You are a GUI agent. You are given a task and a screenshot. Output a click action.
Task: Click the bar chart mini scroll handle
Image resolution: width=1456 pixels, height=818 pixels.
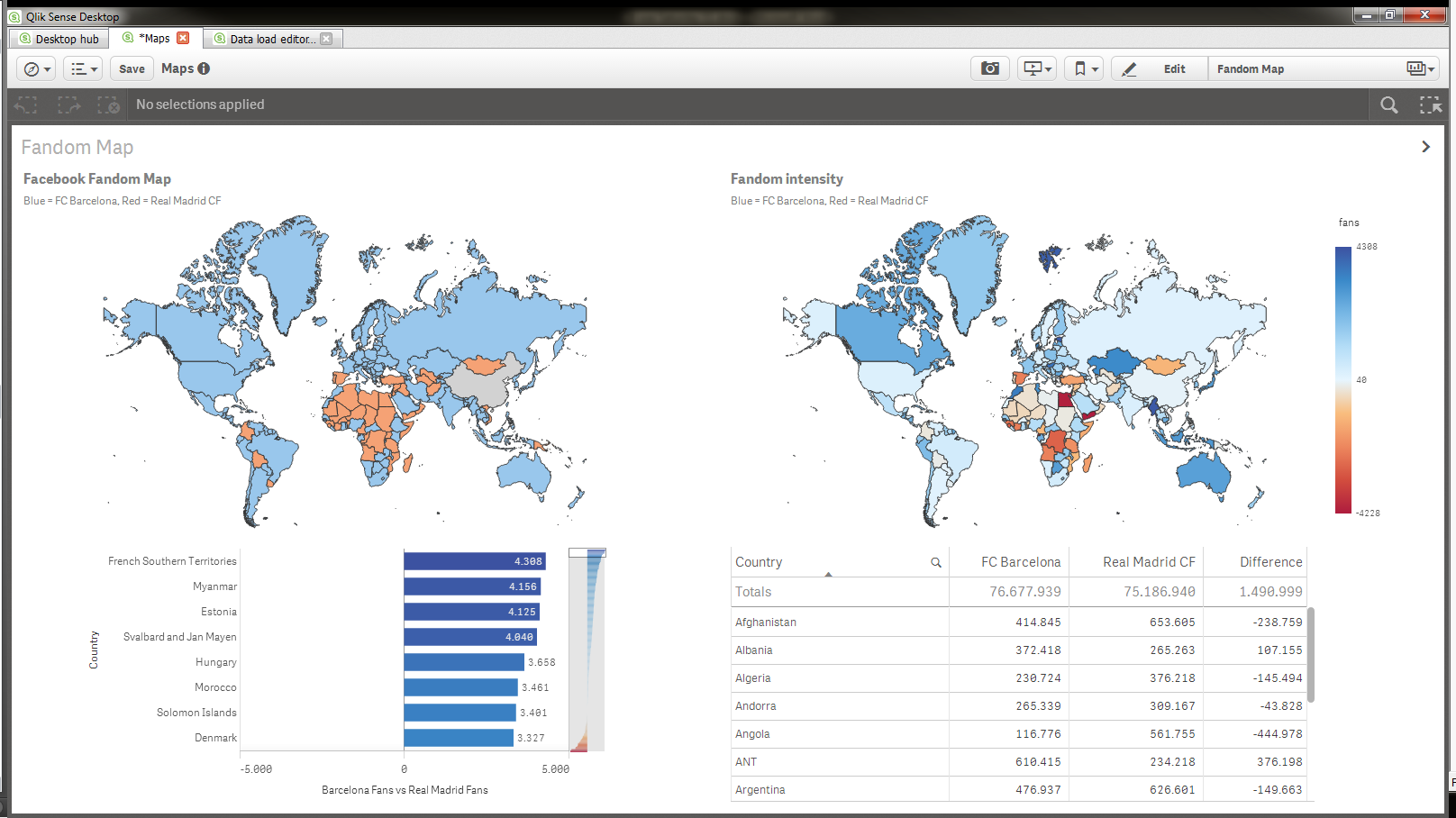coord(587,552)
